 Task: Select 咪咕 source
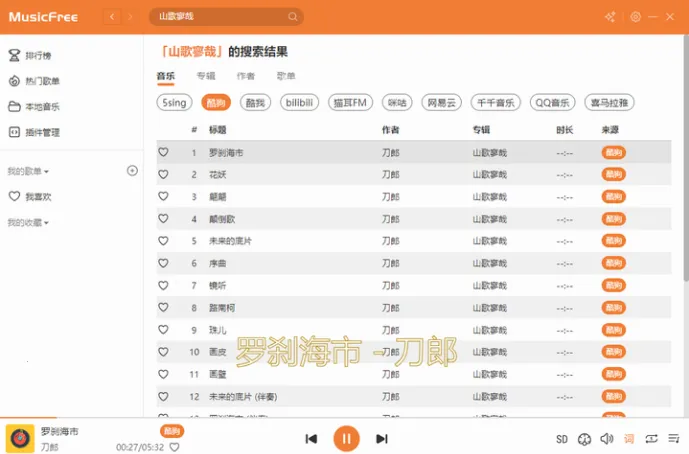pos(397,102)
